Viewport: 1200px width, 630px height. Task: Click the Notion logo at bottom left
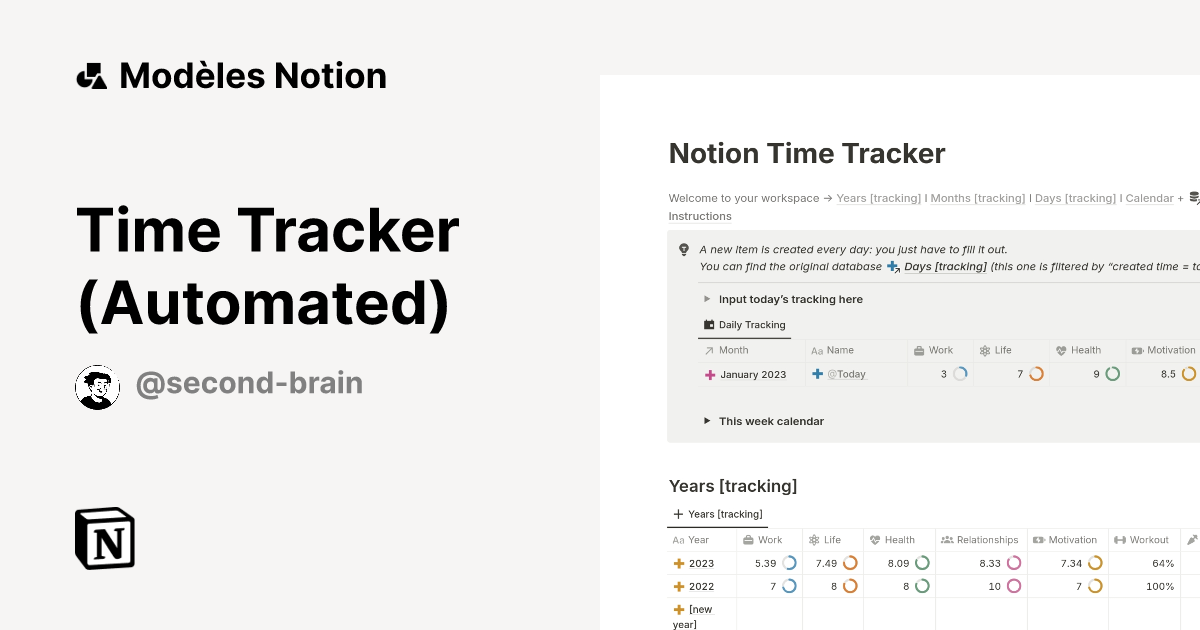click(x=104, y=538)
